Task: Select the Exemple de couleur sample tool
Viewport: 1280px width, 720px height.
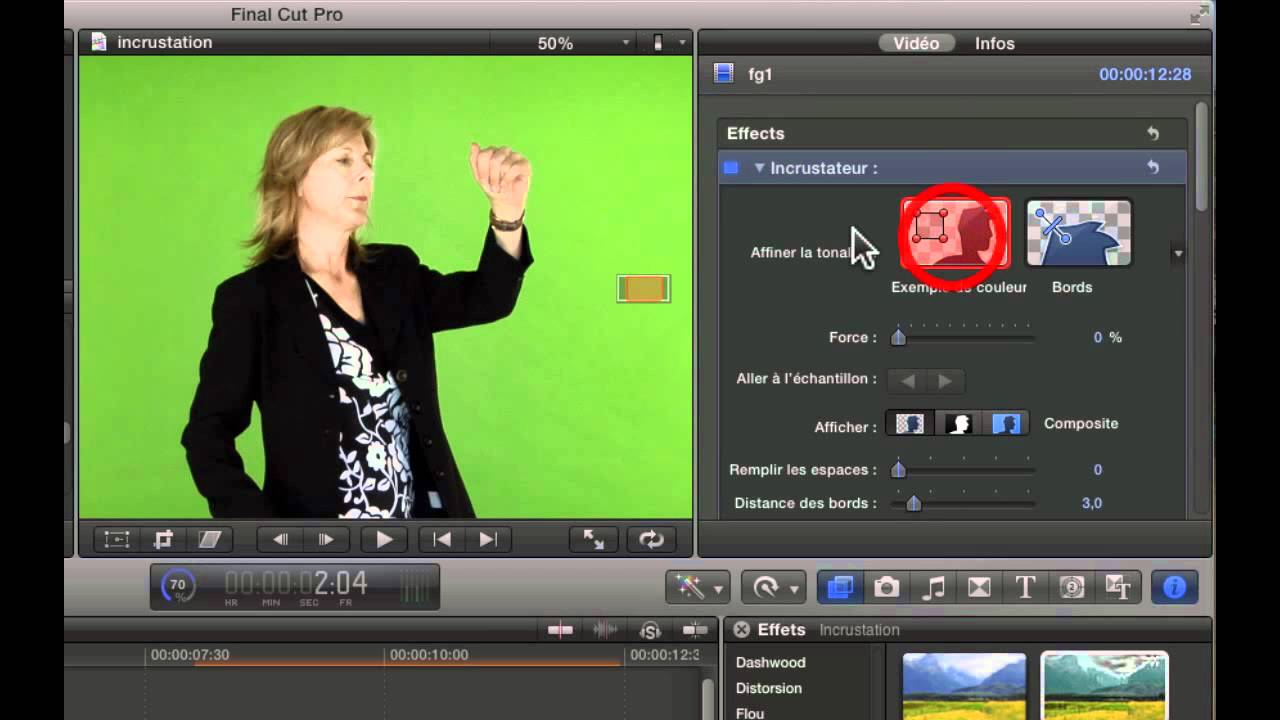Action: (955, 233)
